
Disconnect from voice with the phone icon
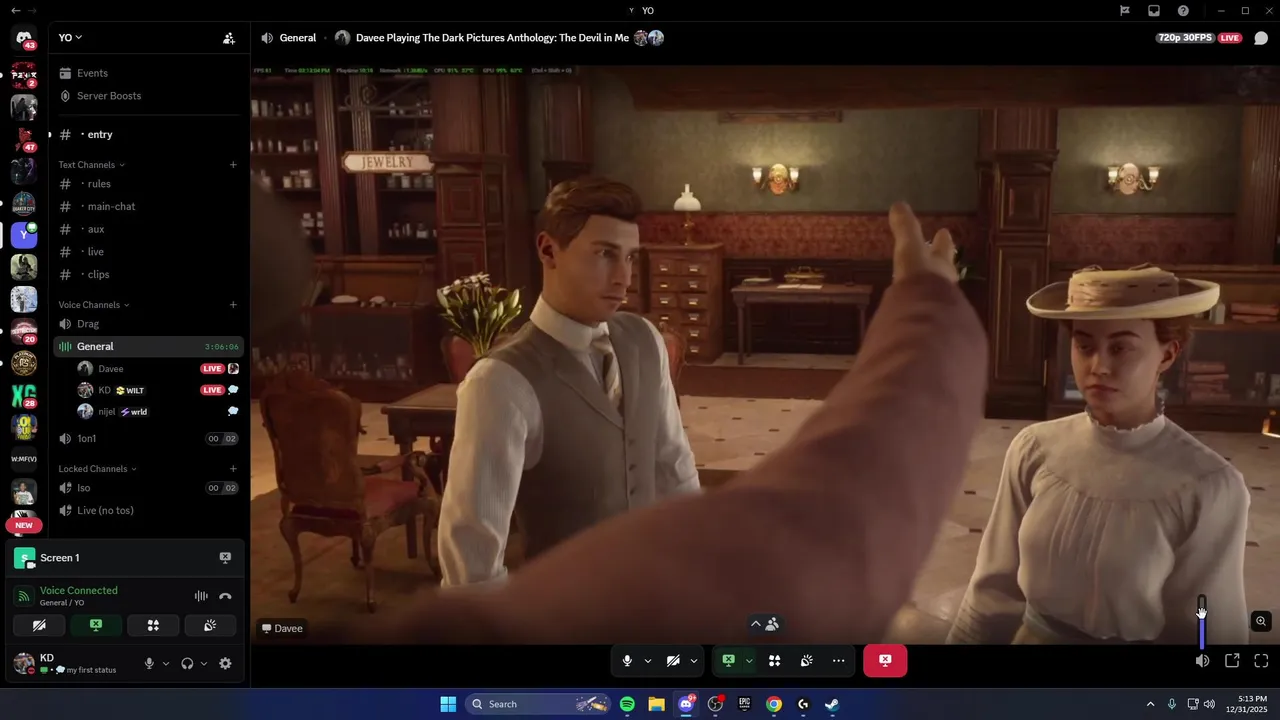coord(225,596)
